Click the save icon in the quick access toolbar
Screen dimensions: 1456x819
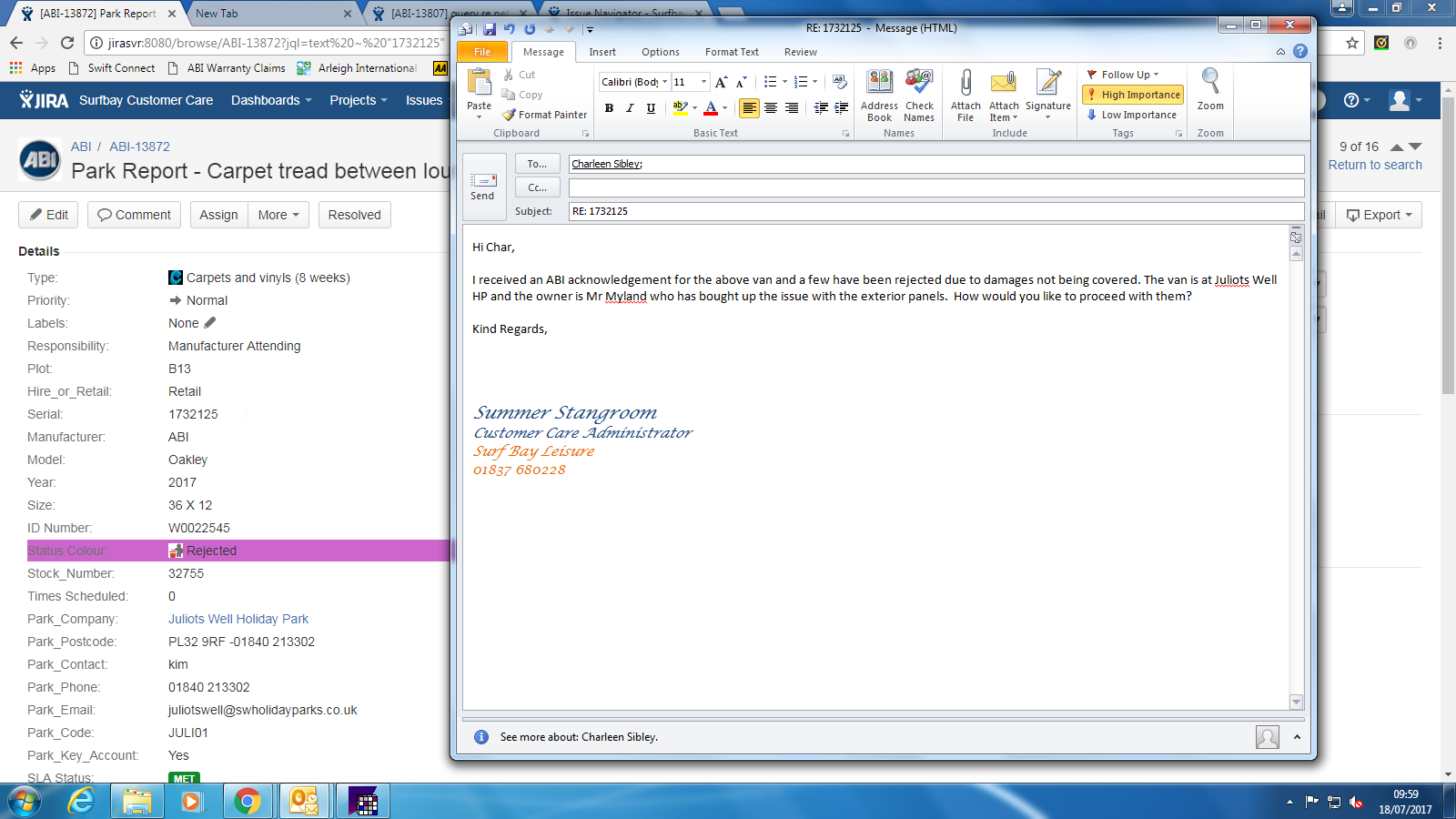click(490, 29)
